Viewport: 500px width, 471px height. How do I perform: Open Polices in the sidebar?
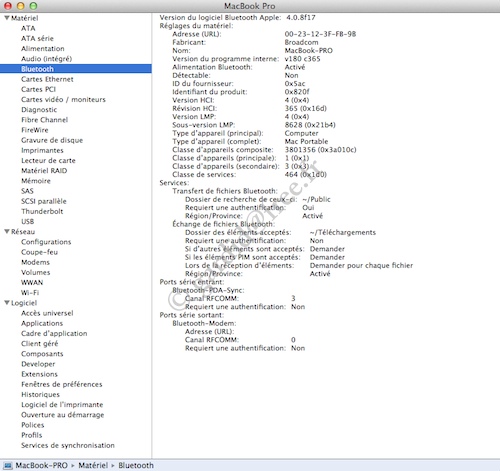(32, 425)
